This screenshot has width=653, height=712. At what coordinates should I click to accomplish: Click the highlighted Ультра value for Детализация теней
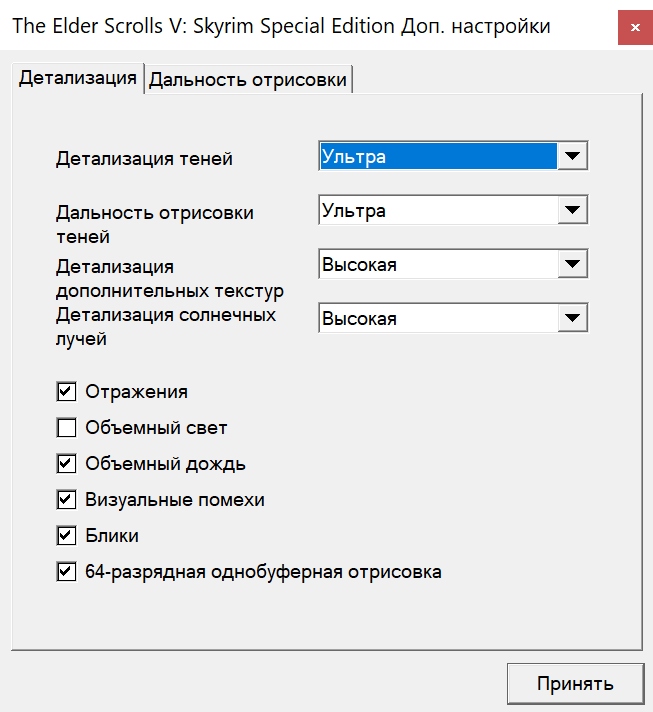pyautogui.click(x=438, y=157)
